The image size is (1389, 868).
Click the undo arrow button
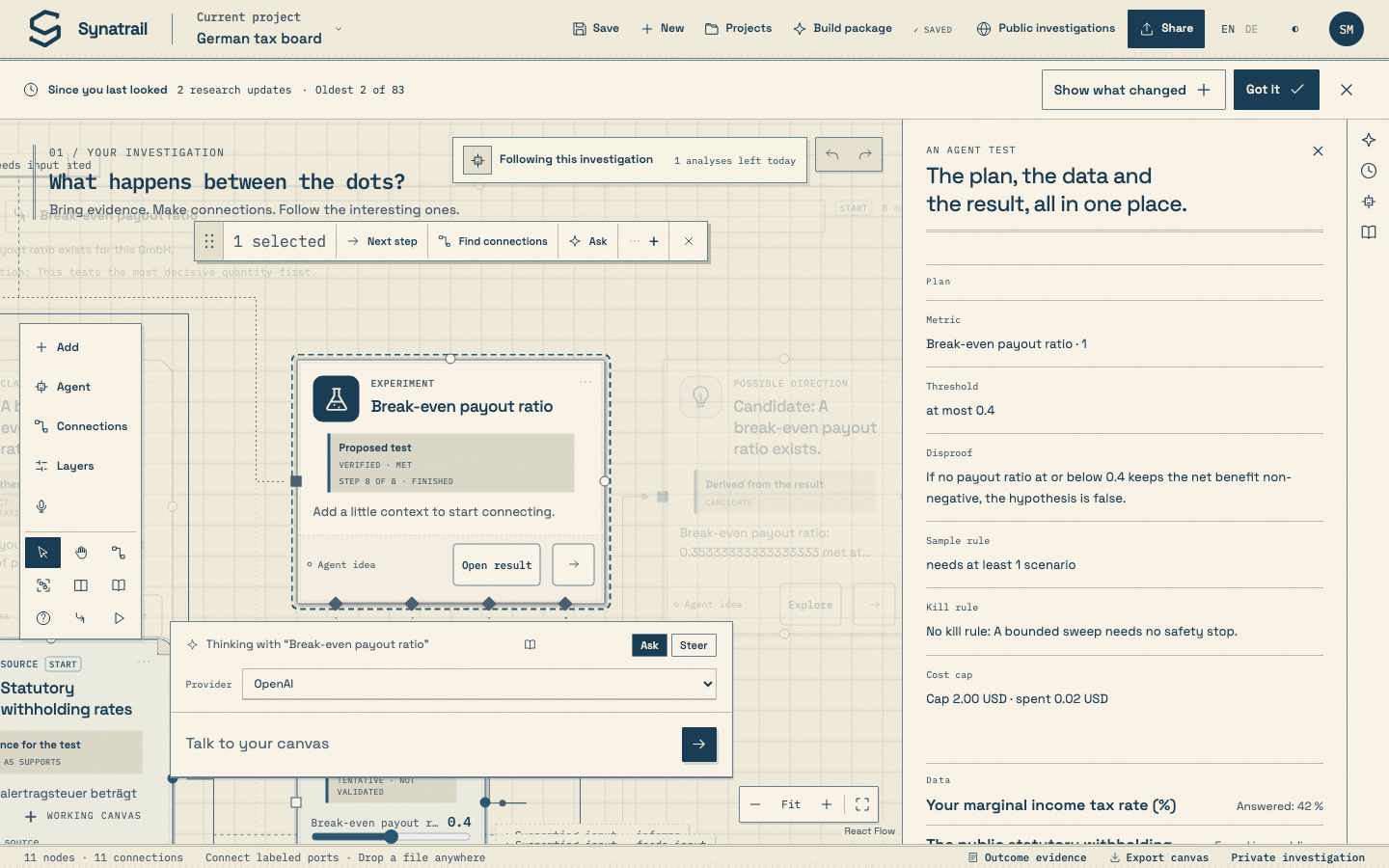(832, 154)
